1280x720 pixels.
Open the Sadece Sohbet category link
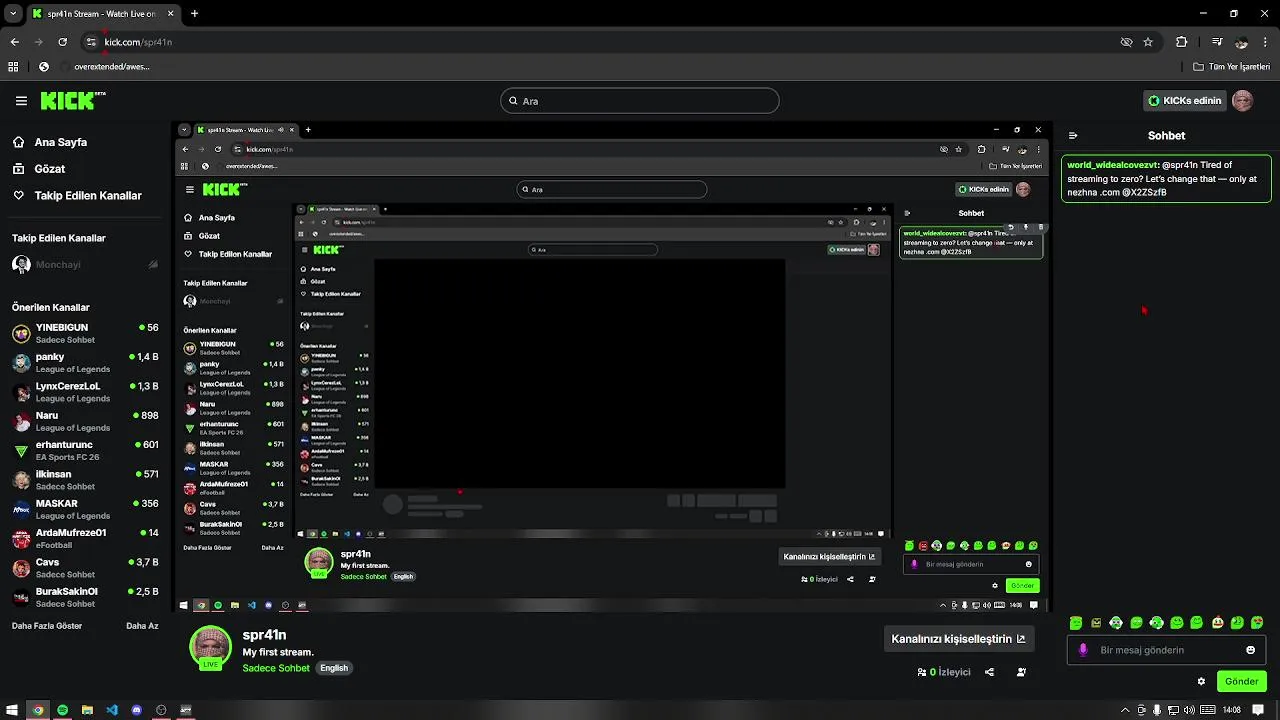276,668
